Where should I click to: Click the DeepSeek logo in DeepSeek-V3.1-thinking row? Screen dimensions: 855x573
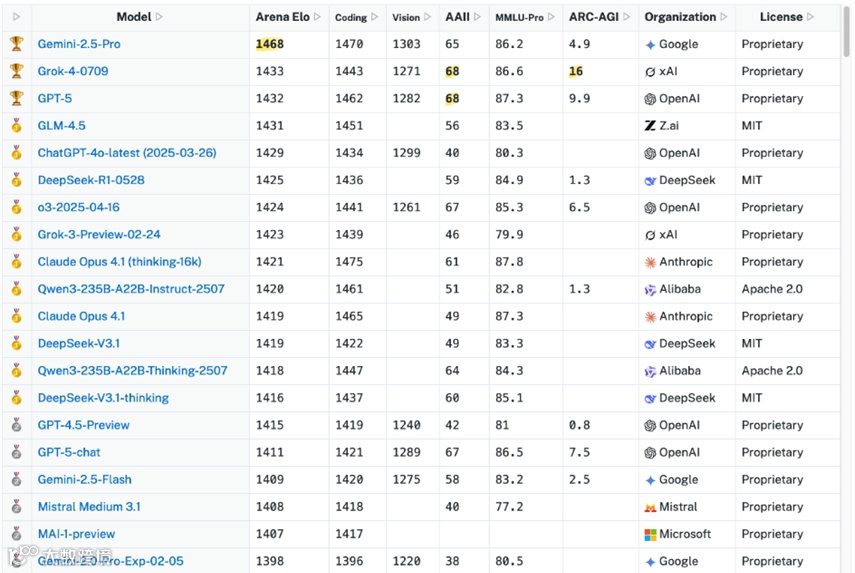coord(650,399)
